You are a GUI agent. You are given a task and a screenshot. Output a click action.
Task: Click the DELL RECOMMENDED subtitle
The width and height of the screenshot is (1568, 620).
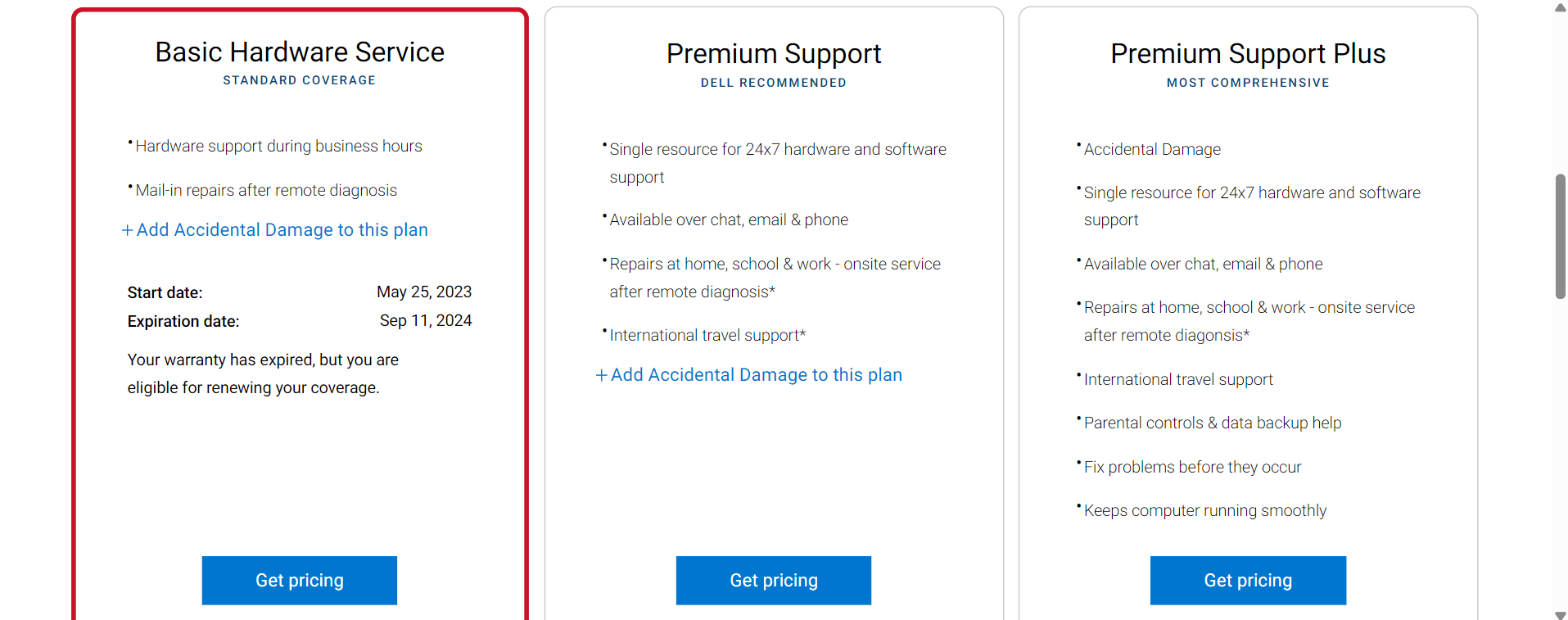pyautogui.click(x=774, y=83)
